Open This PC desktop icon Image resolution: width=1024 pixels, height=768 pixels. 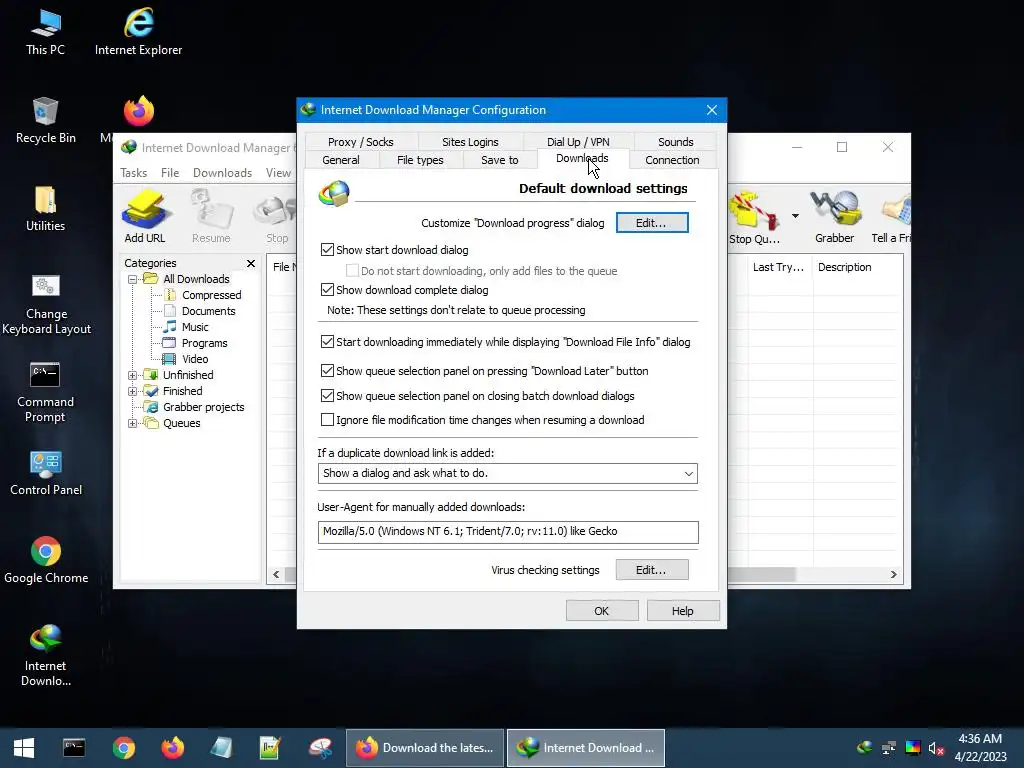point(46,33)
